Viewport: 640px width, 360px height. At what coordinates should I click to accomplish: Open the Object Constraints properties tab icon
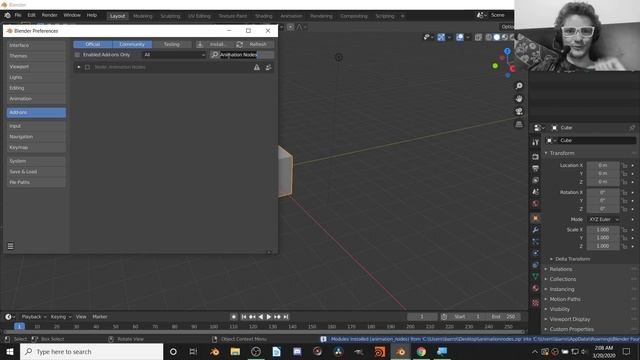[536, 265]
